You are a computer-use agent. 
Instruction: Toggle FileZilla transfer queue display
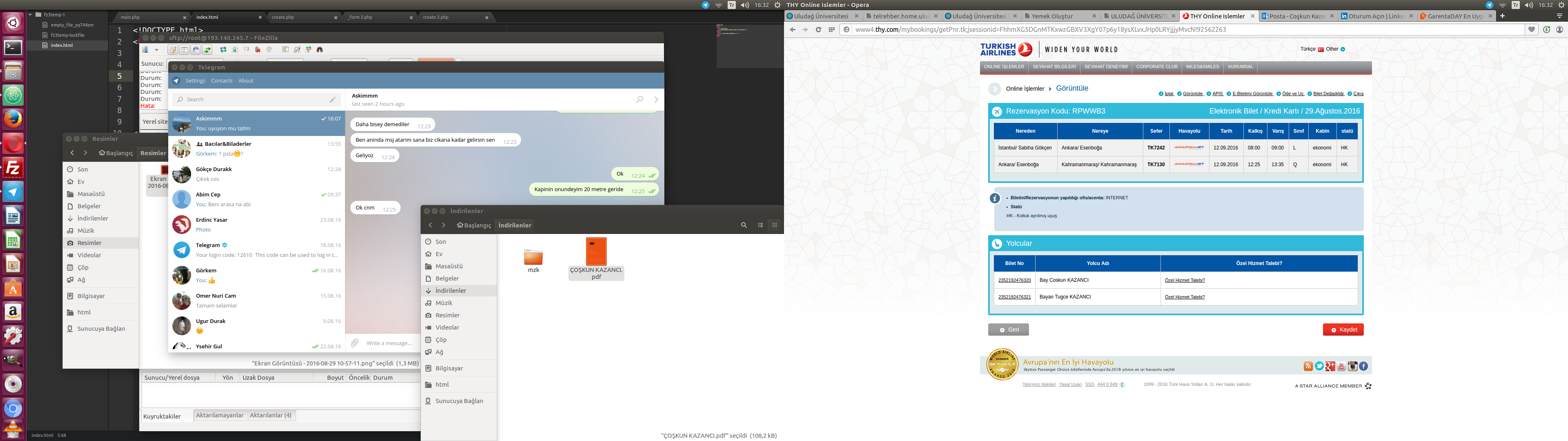click(x=207, y=50)
